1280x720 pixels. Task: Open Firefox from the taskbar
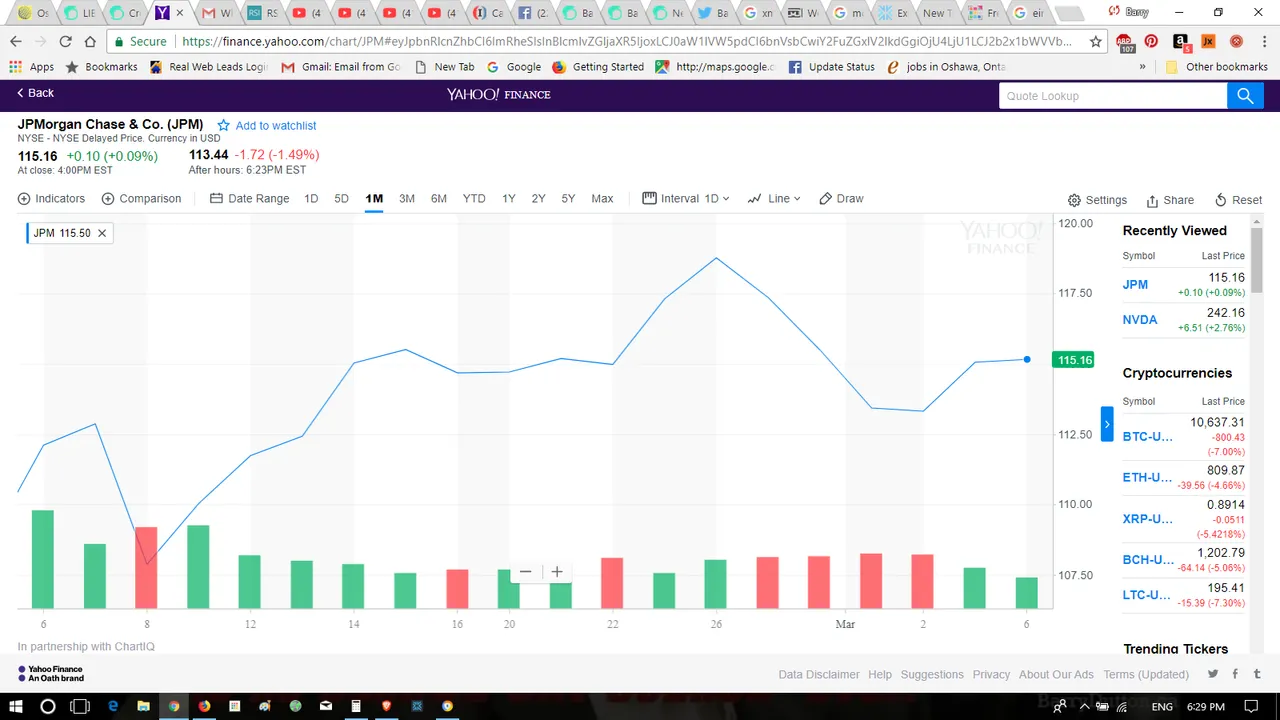click(204, 706)
